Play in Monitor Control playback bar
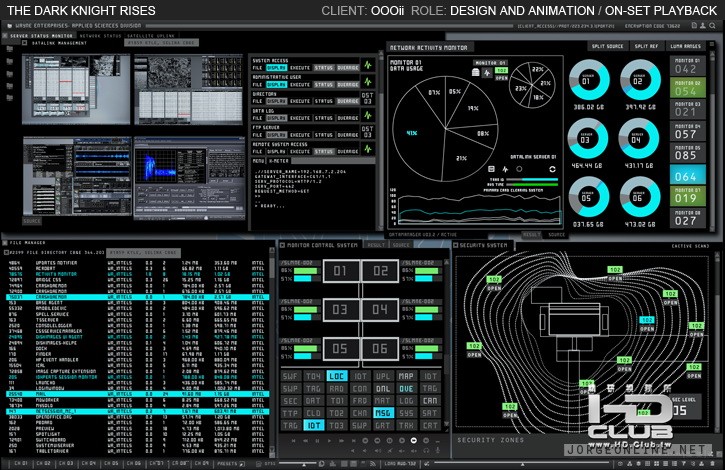 (329, 441)
